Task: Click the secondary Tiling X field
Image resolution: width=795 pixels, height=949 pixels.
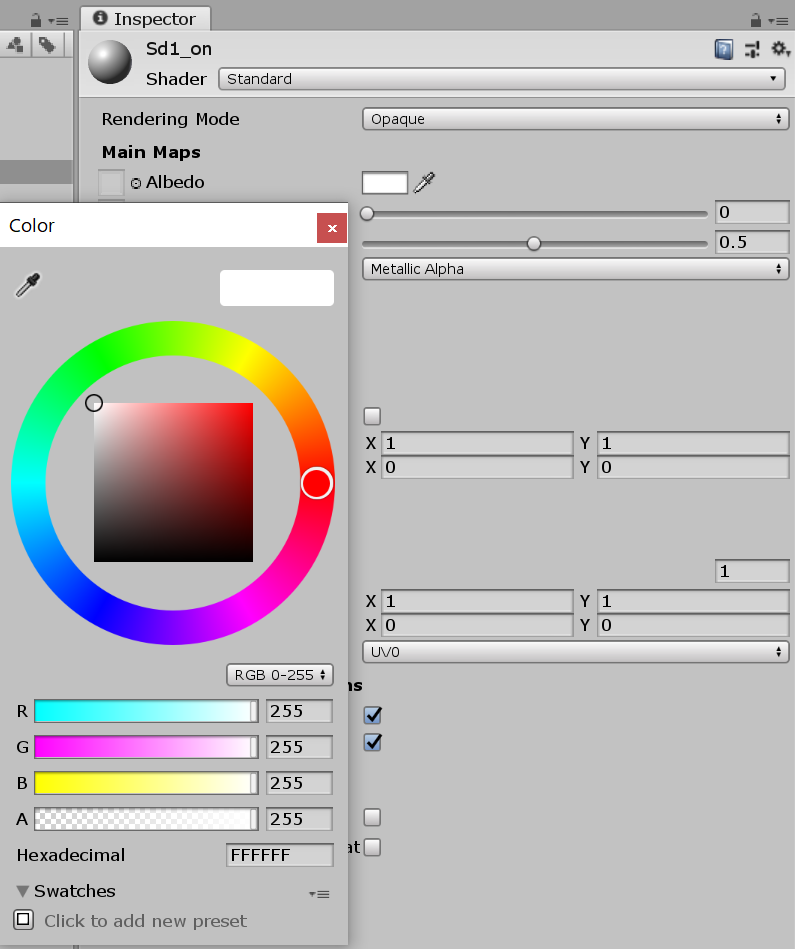Action: [477, 601]
